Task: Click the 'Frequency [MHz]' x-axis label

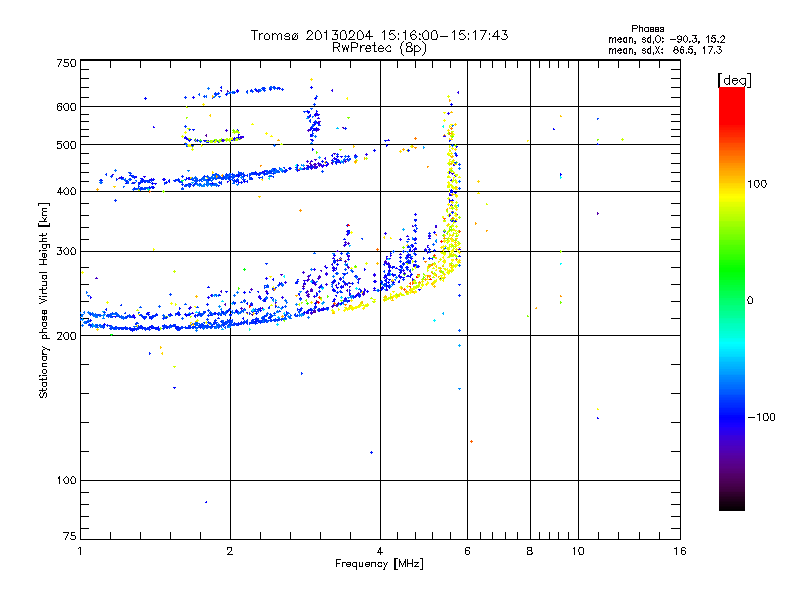Action: (379, 564)
